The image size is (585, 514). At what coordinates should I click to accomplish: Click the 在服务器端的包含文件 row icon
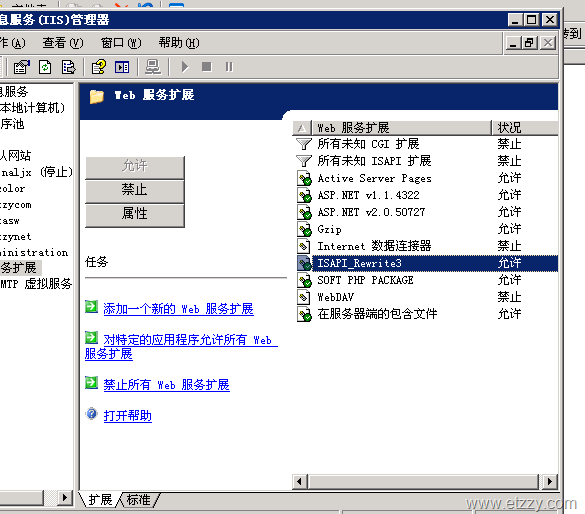coord(304,314)
